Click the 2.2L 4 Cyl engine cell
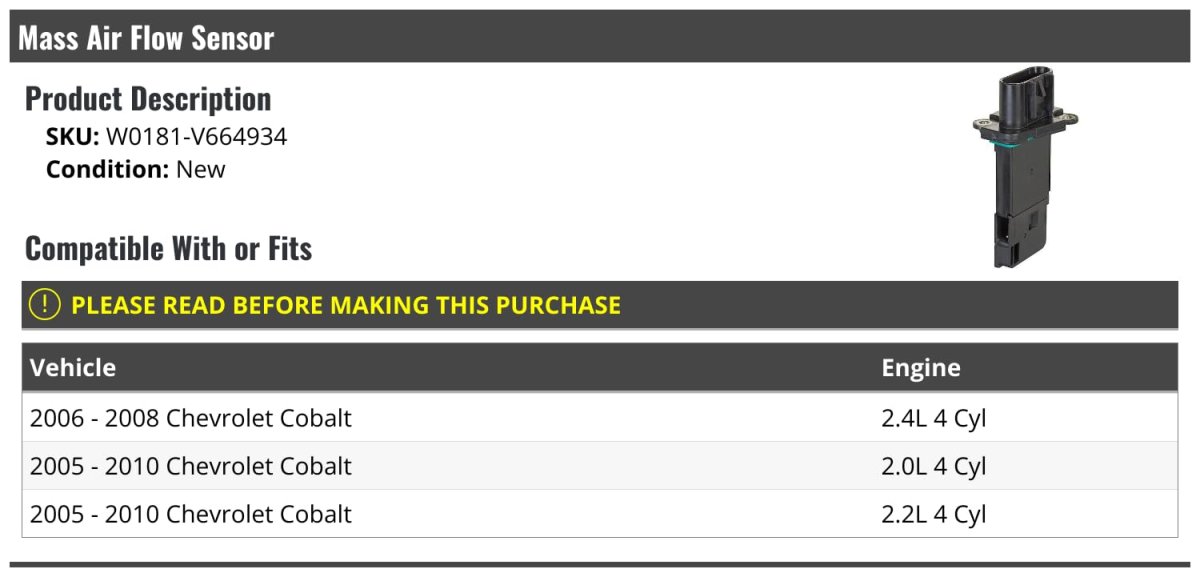This screenshot has height=577, width=1200. (x=933, y=514)
